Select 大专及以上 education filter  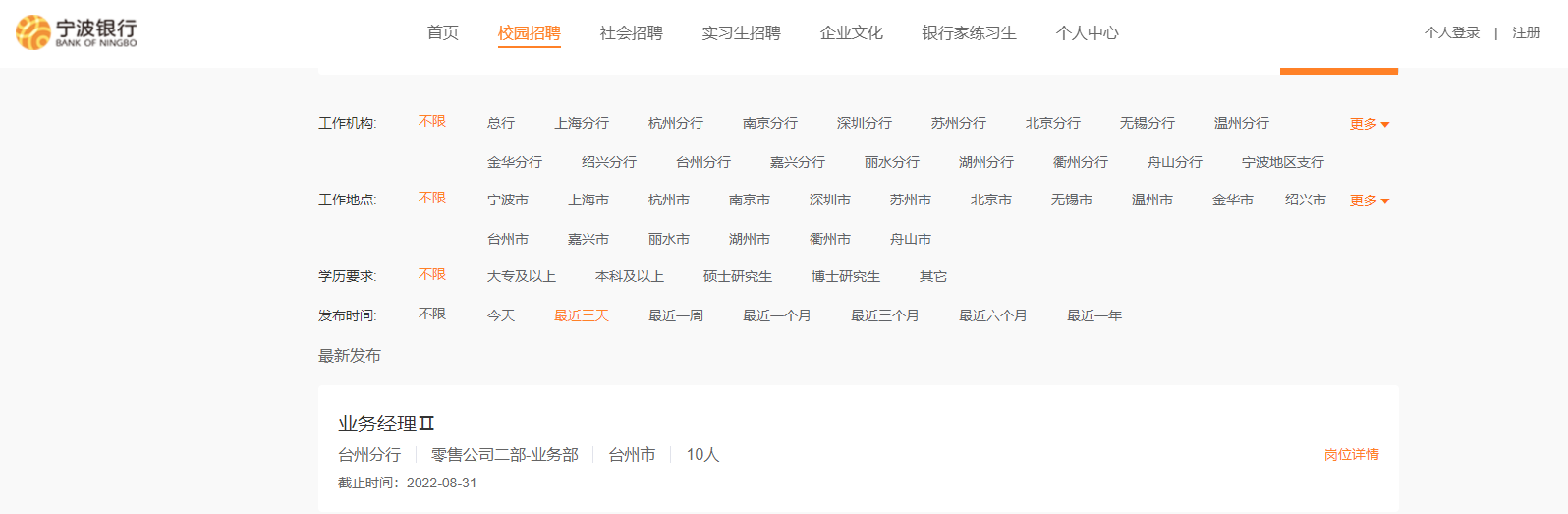tap(522, 276)
